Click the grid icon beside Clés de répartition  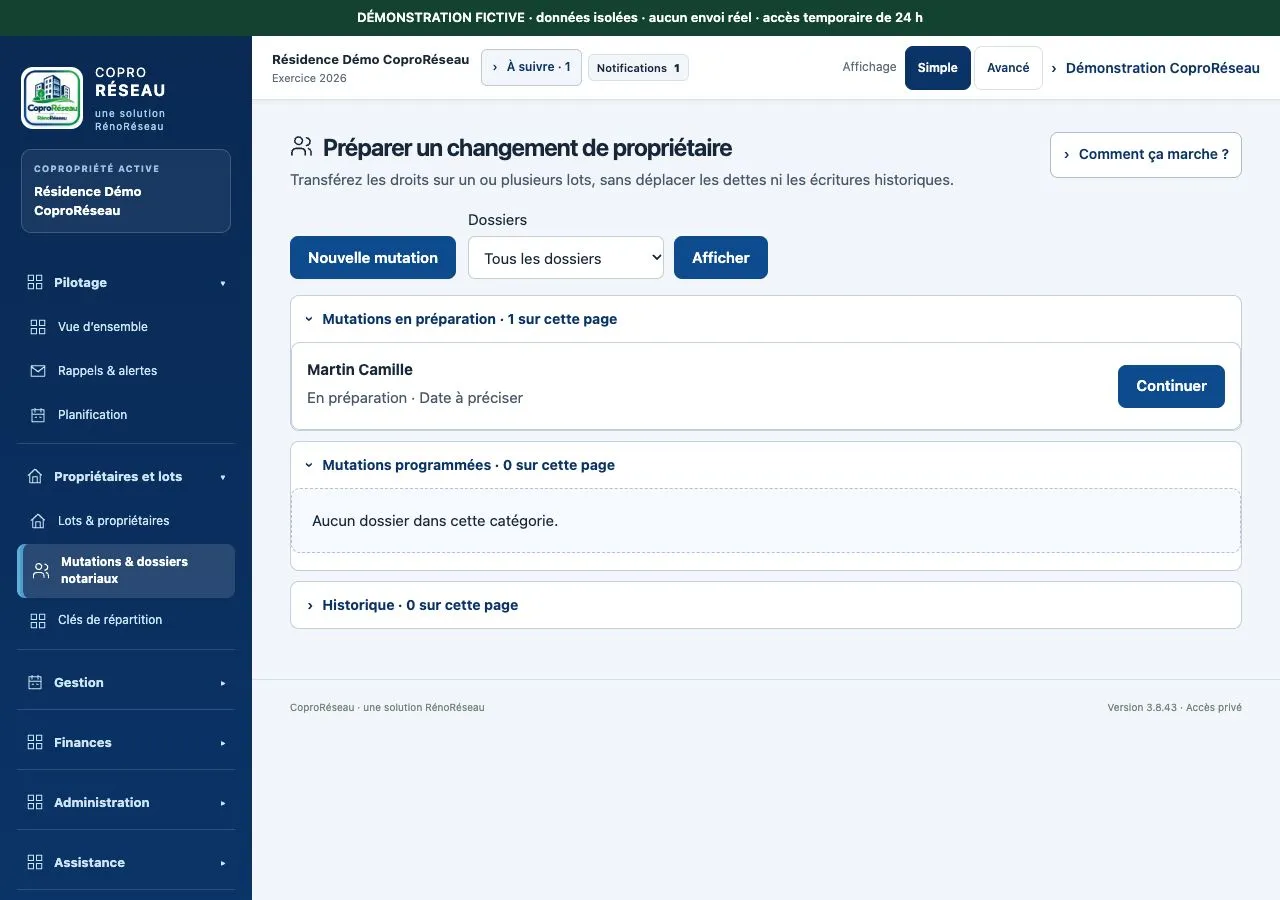coord(38,621)
